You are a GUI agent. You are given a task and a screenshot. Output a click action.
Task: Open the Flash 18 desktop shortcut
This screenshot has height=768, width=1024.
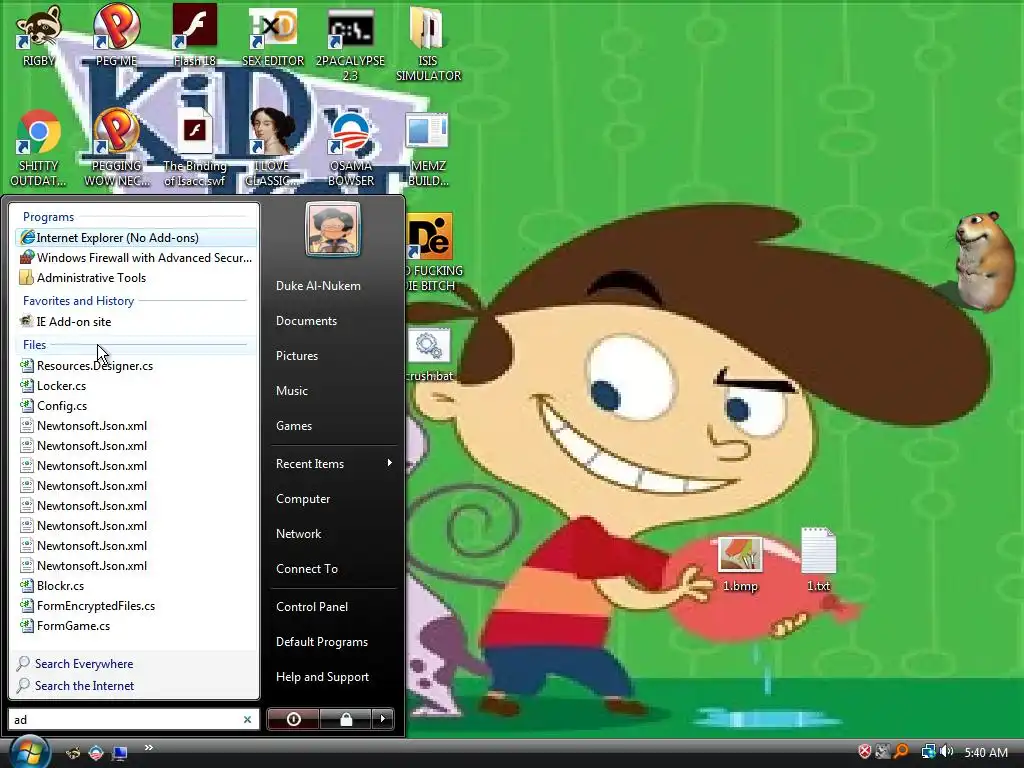coord(195,36)
